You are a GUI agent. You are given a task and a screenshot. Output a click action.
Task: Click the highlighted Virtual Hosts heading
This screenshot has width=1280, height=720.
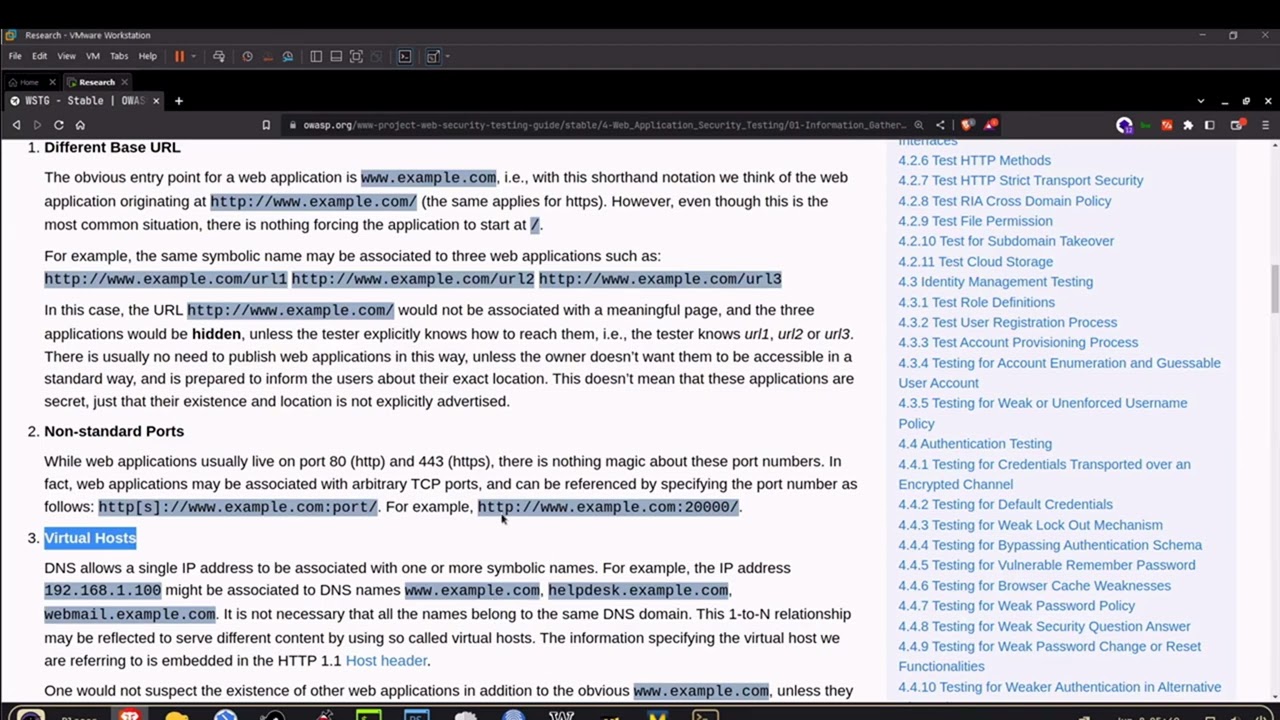click(90, 538)
